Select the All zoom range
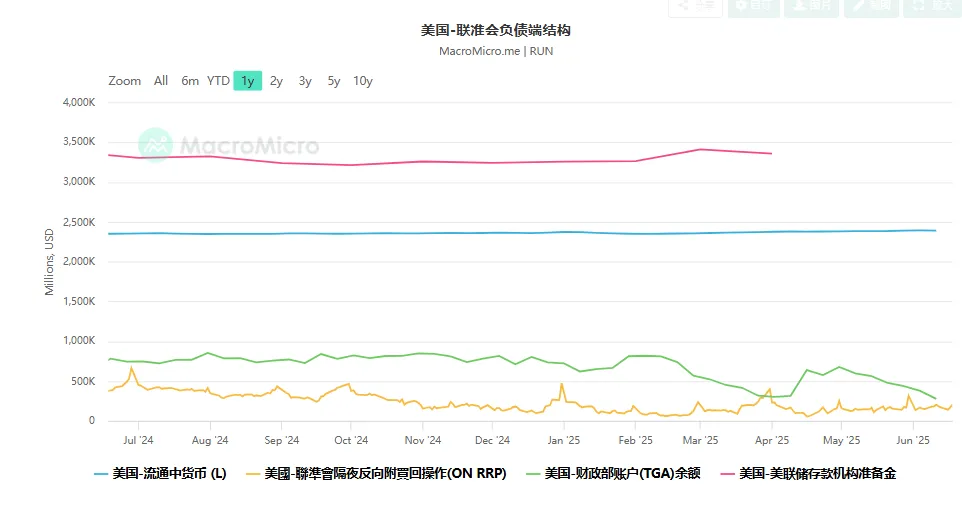Image resolution: width=962 pixels, height=513 pixels. click(161, 81)
